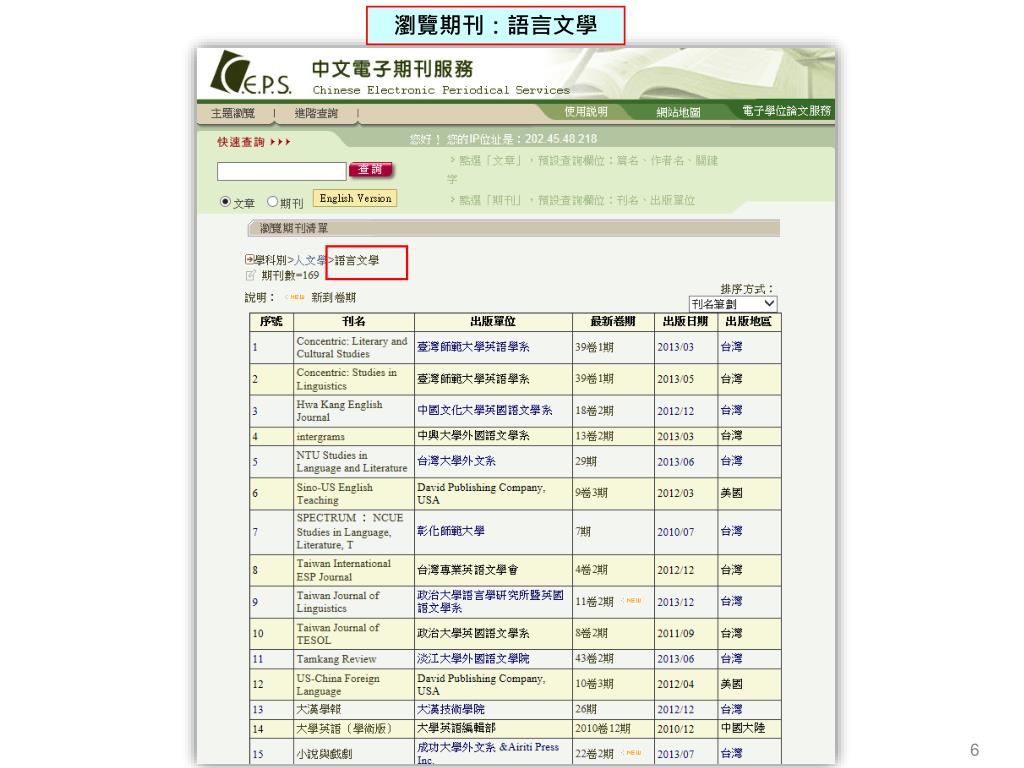Viewport: 1024px width, 768px height.
Task: Open the 網站地圖 tab
Action: click(x=679, y=112)
